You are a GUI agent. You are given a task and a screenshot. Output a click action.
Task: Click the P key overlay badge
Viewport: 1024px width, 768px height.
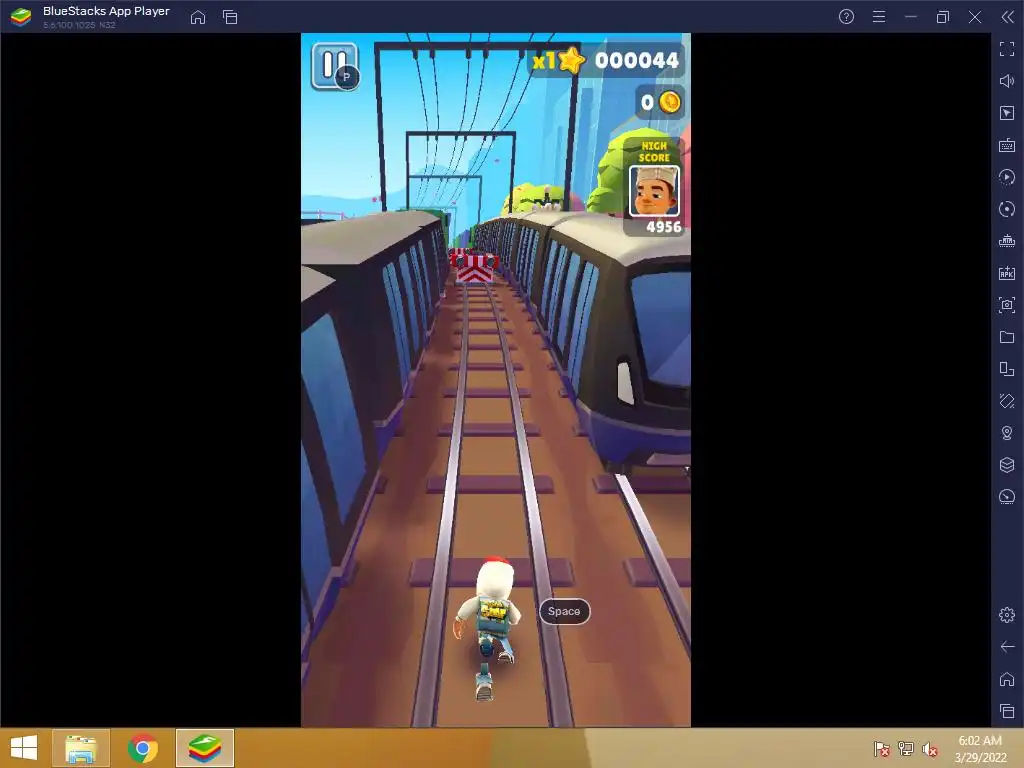(347, 77)
